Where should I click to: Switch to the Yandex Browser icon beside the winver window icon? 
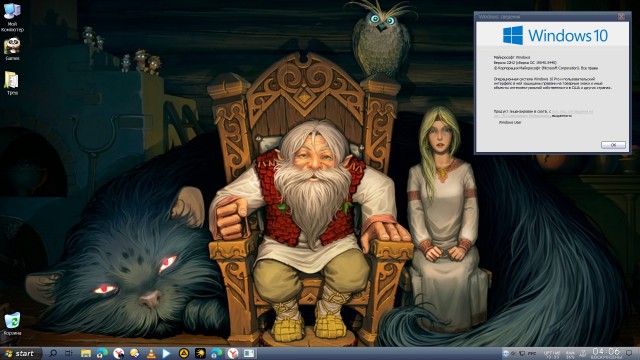tap(233, 353)
